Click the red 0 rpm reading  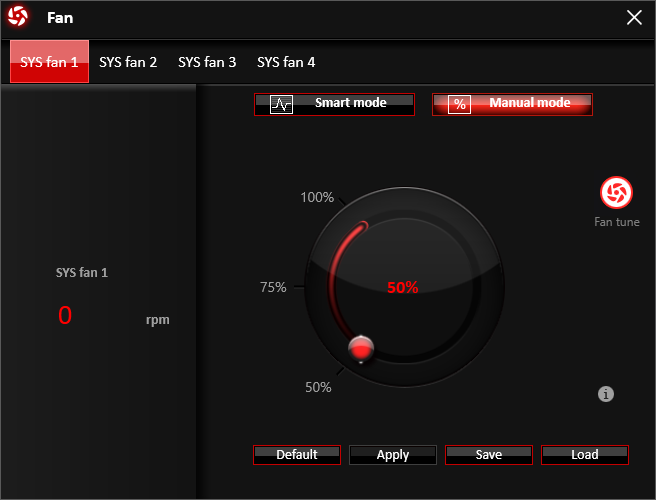click(x=65, y=315)
